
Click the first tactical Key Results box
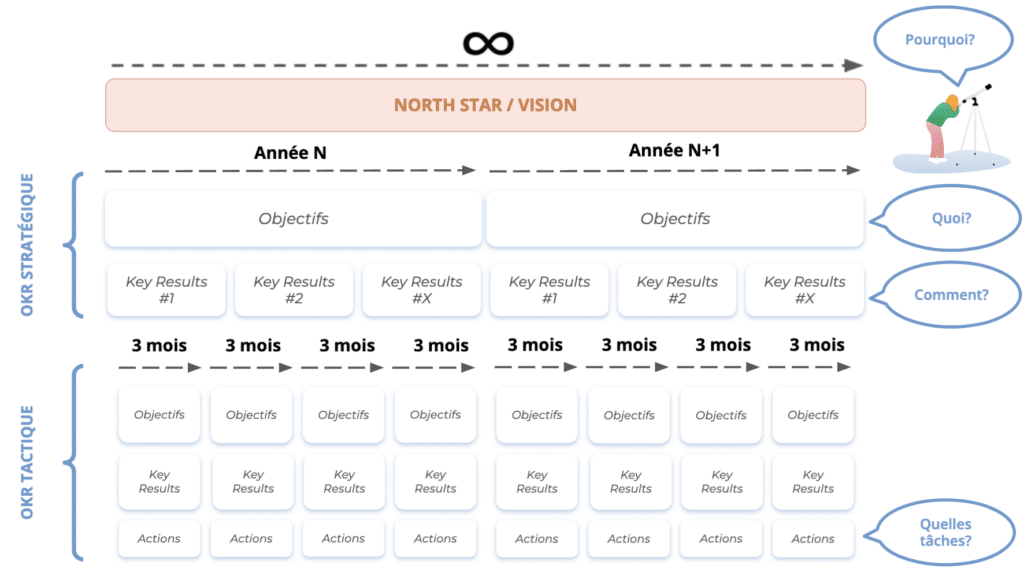pos(159,482)
